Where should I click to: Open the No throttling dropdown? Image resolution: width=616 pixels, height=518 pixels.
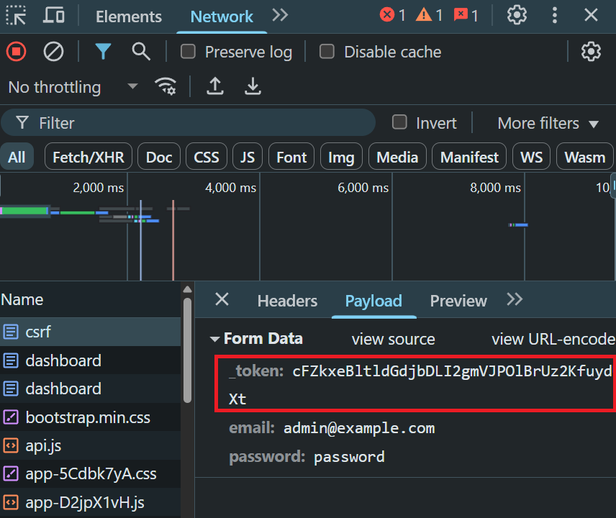[x=72, y=87]
